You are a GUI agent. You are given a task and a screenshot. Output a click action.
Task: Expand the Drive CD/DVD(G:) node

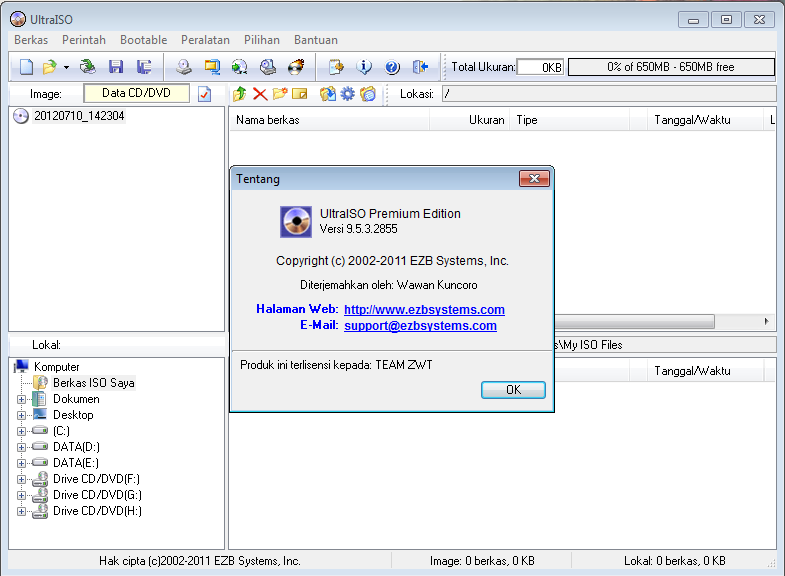click(21, 495)
